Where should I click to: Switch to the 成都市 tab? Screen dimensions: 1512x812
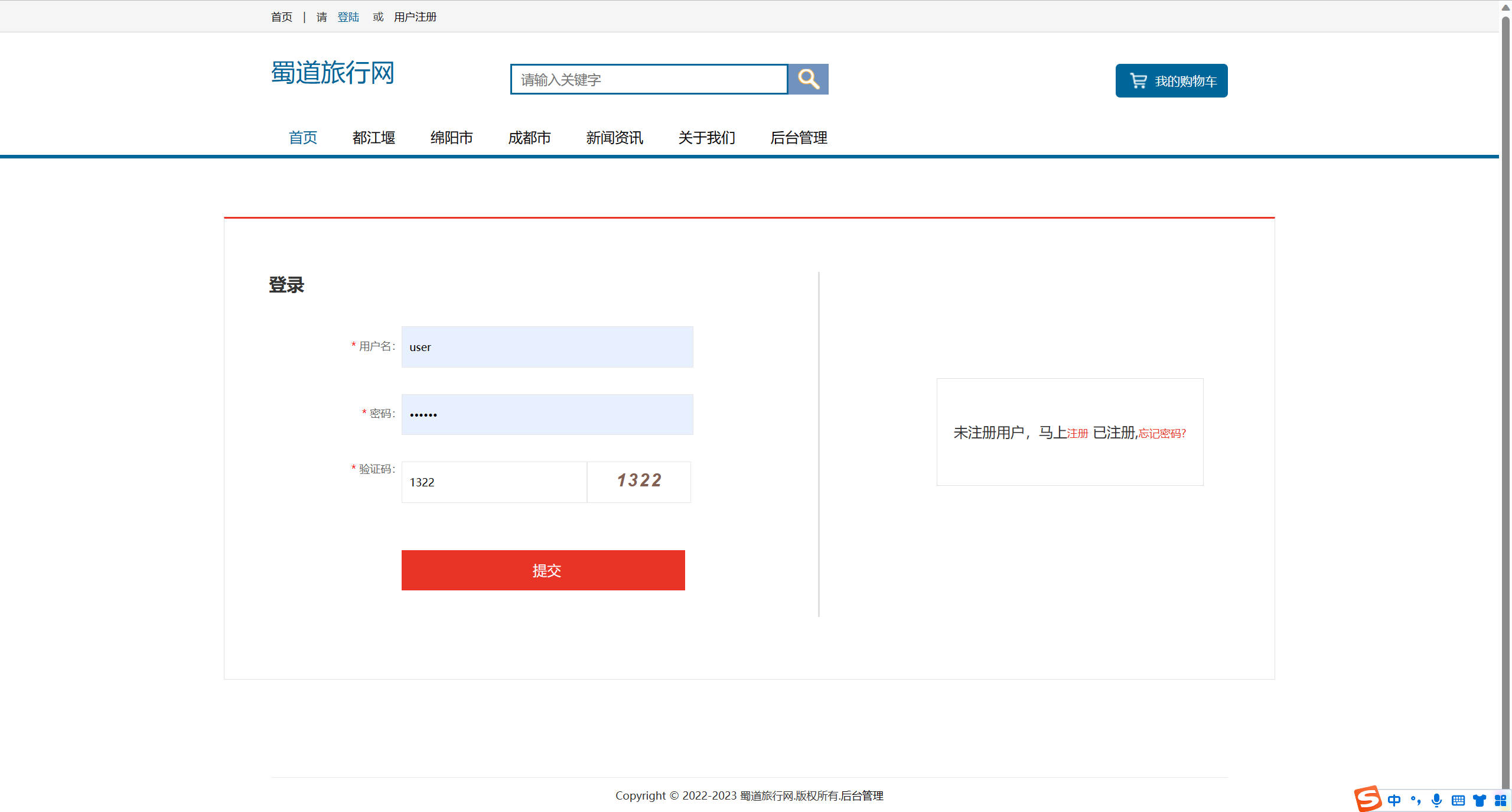[x=529, y=138]
